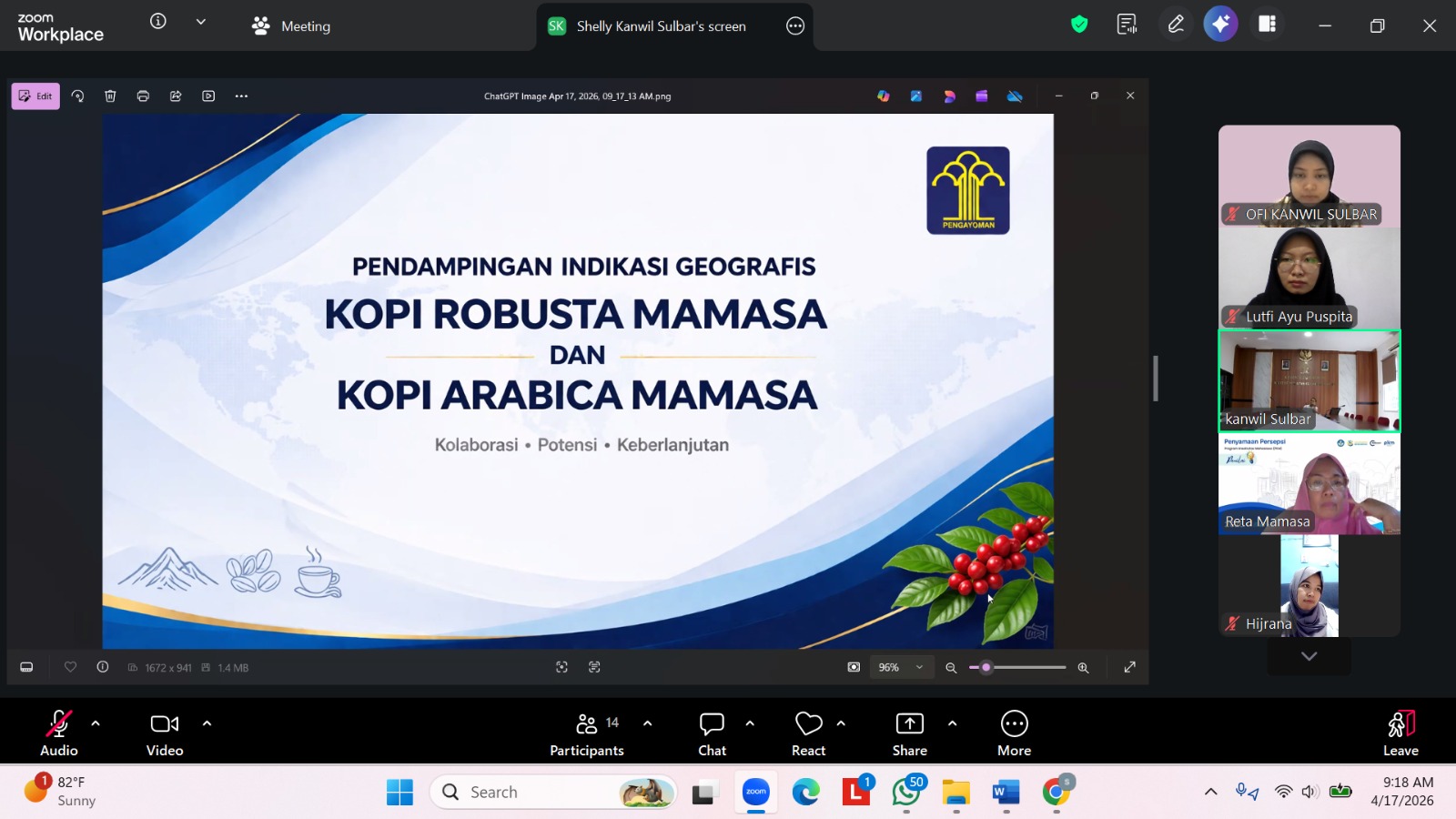Viewport: 1456px width, 819px height.
Task: Change the Zoom view layout icon
Action: [1267, 25]
